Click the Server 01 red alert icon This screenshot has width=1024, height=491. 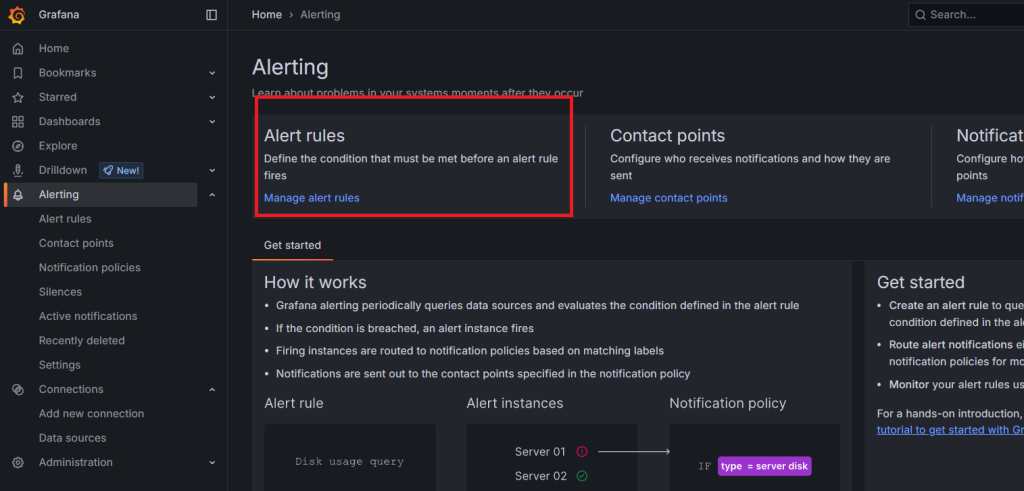tap(582, 451)
